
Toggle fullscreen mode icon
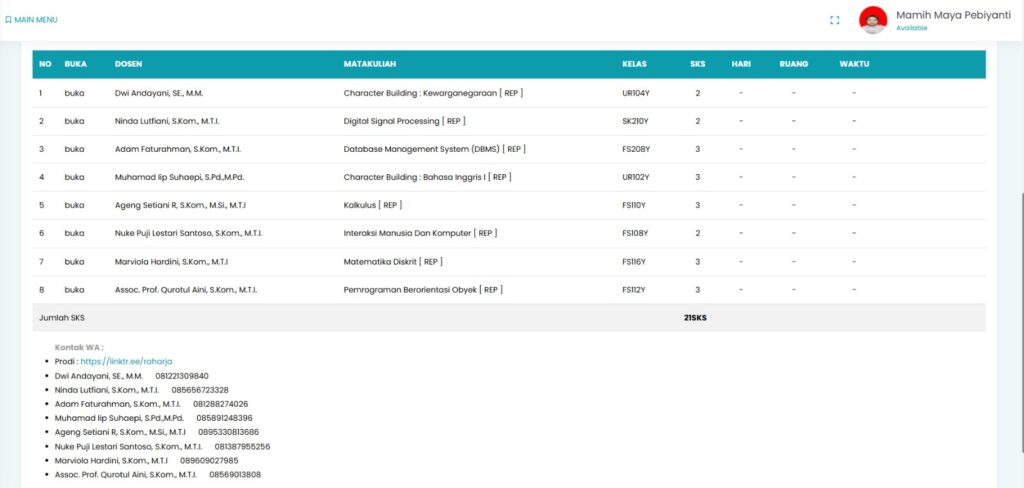(834, 20)
